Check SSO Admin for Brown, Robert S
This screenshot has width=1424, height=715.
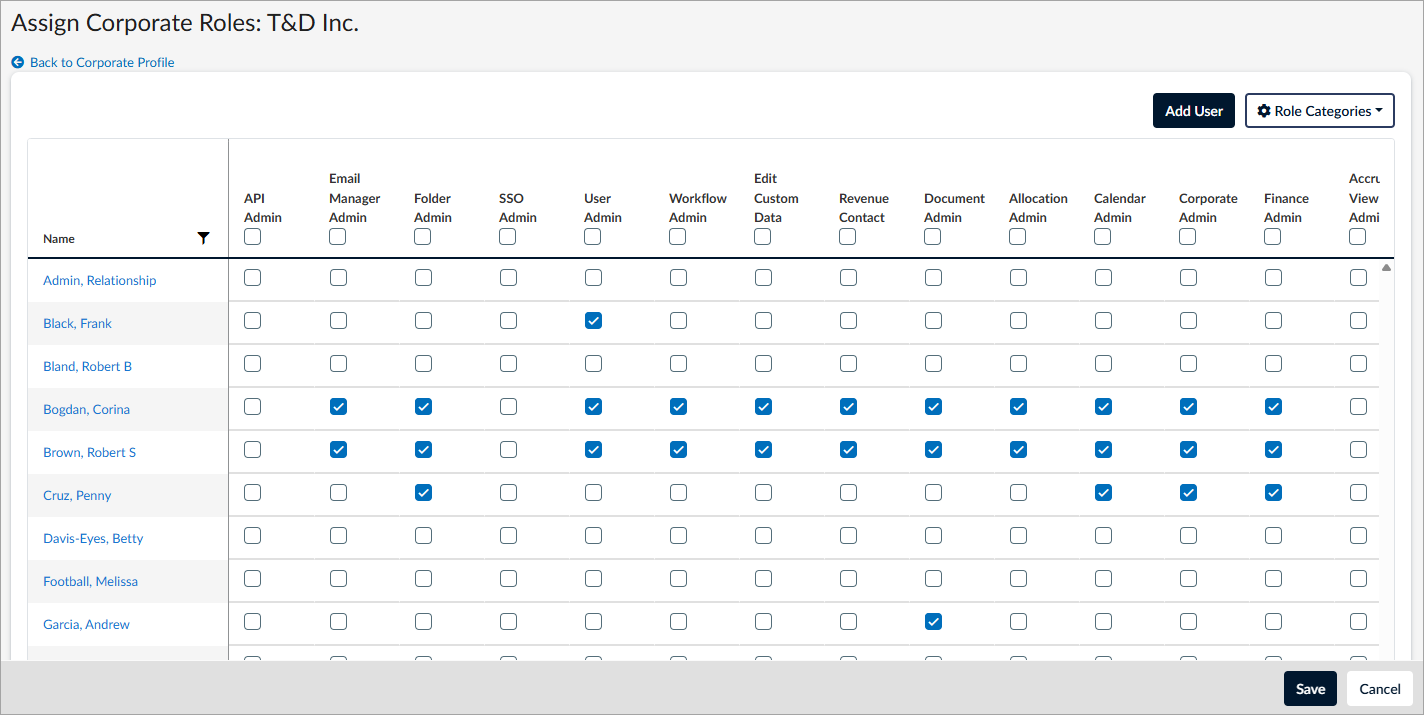508,450
